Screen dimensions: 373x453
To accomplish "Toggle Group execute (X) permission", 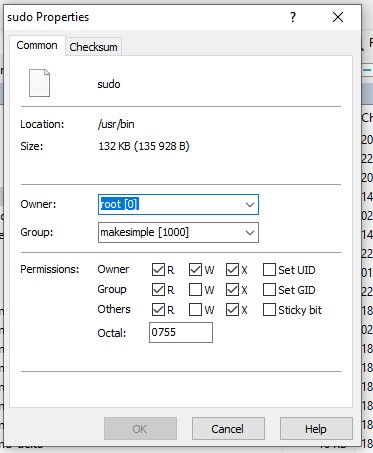I will point(232,290).
